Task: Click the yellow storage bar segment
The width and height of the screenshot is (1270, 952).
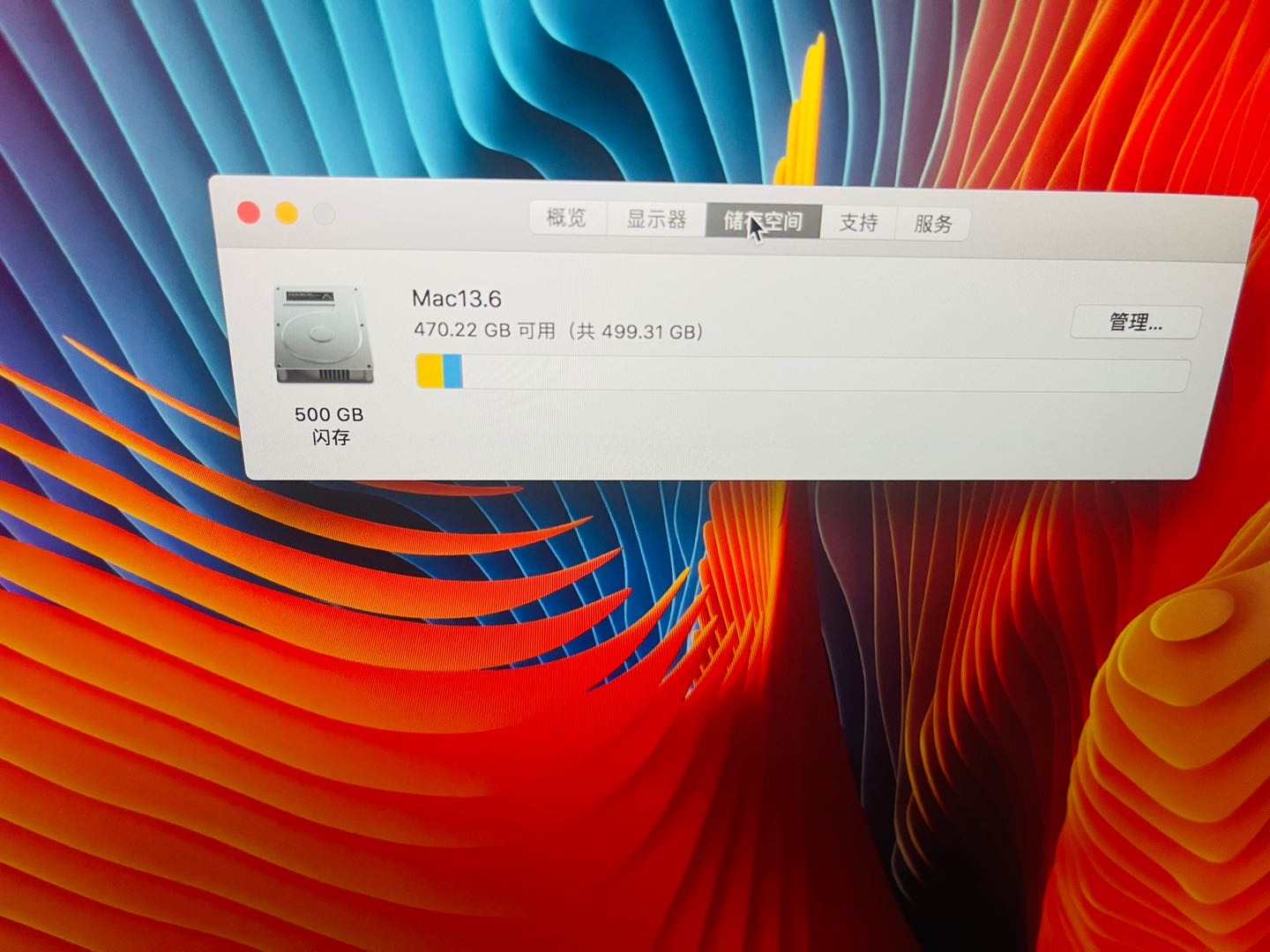Action: pyautogui.click(x=430, y=371)
